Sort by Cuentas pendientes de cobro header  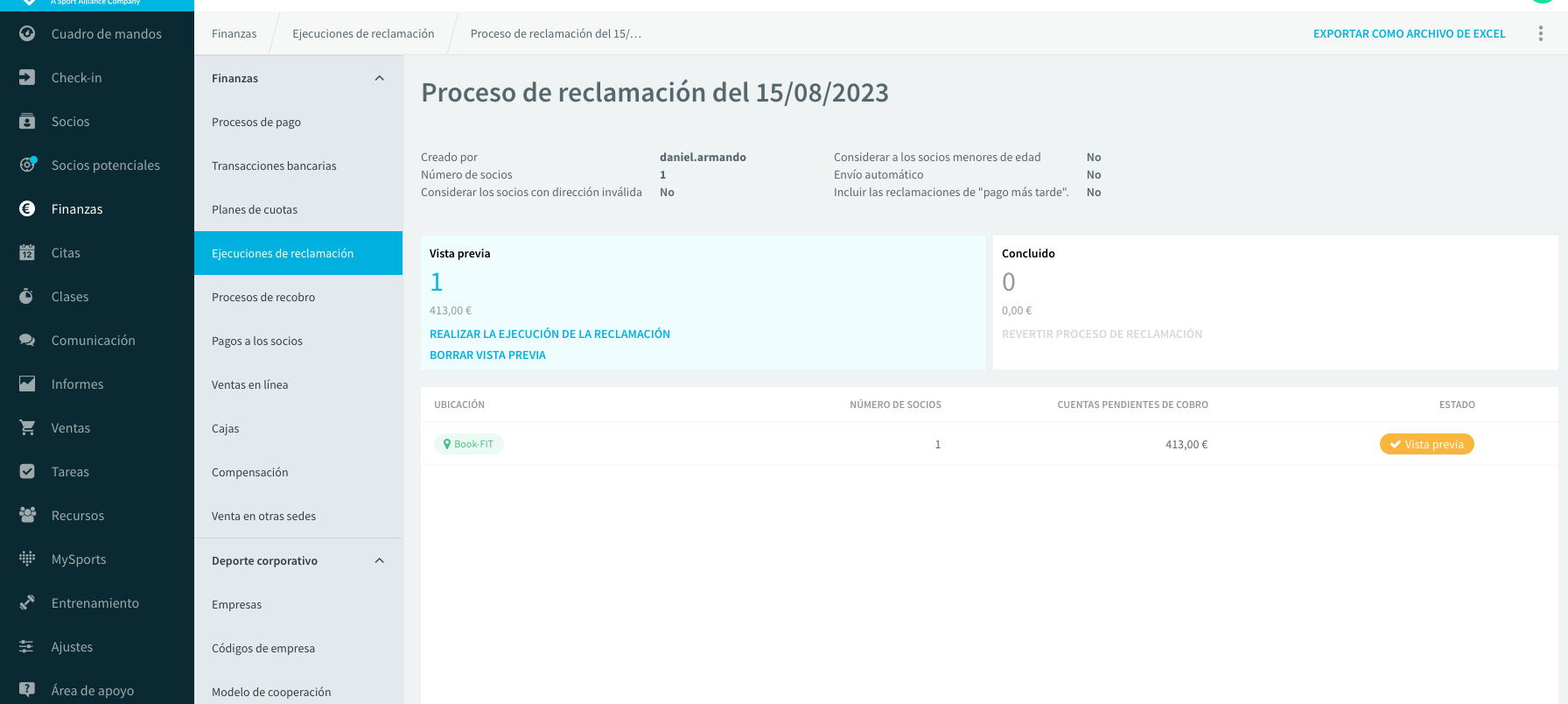[x=1132, y=405]
